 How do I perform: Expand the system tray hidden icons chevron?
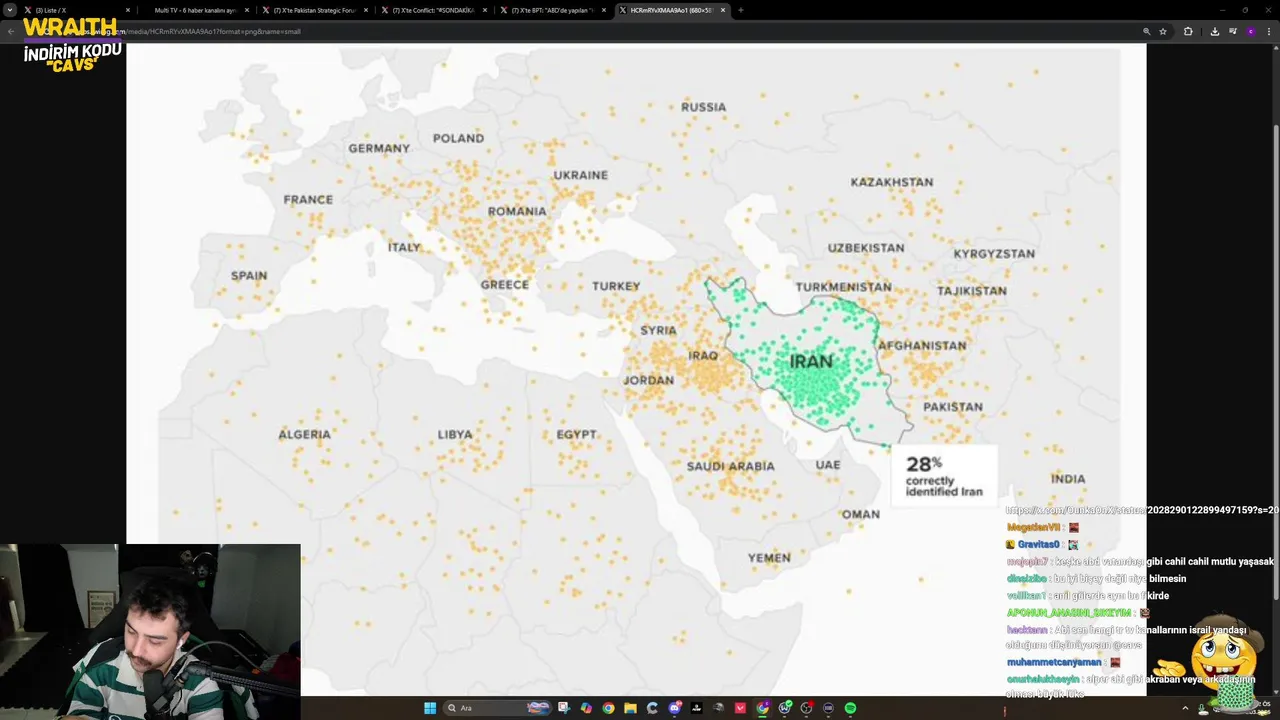click(1186, 708)
